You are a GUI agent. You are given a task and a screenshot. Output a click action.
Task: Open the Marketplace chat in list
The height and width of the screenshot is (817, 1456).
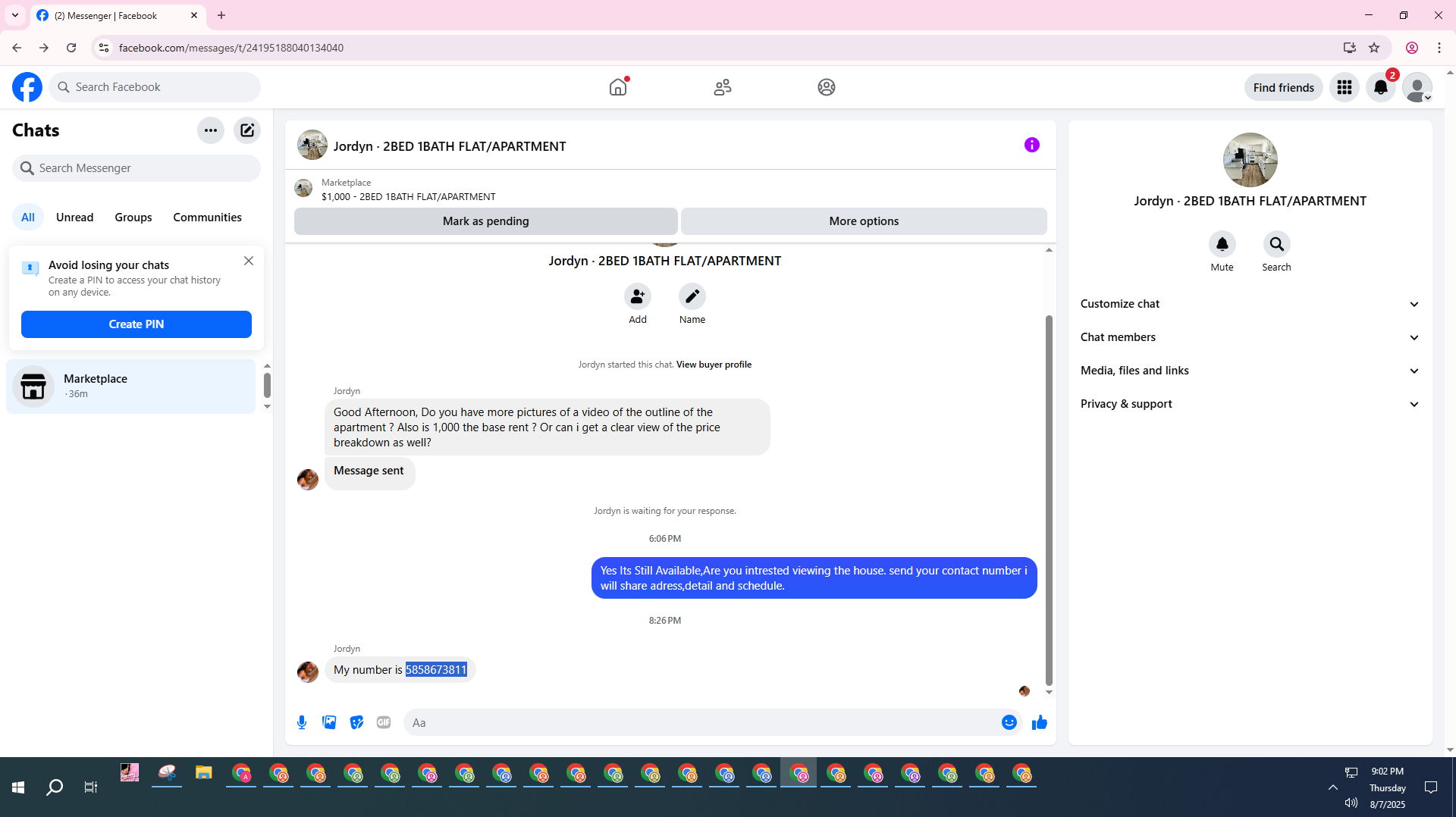pyautogui.click(x=131, y=386)
